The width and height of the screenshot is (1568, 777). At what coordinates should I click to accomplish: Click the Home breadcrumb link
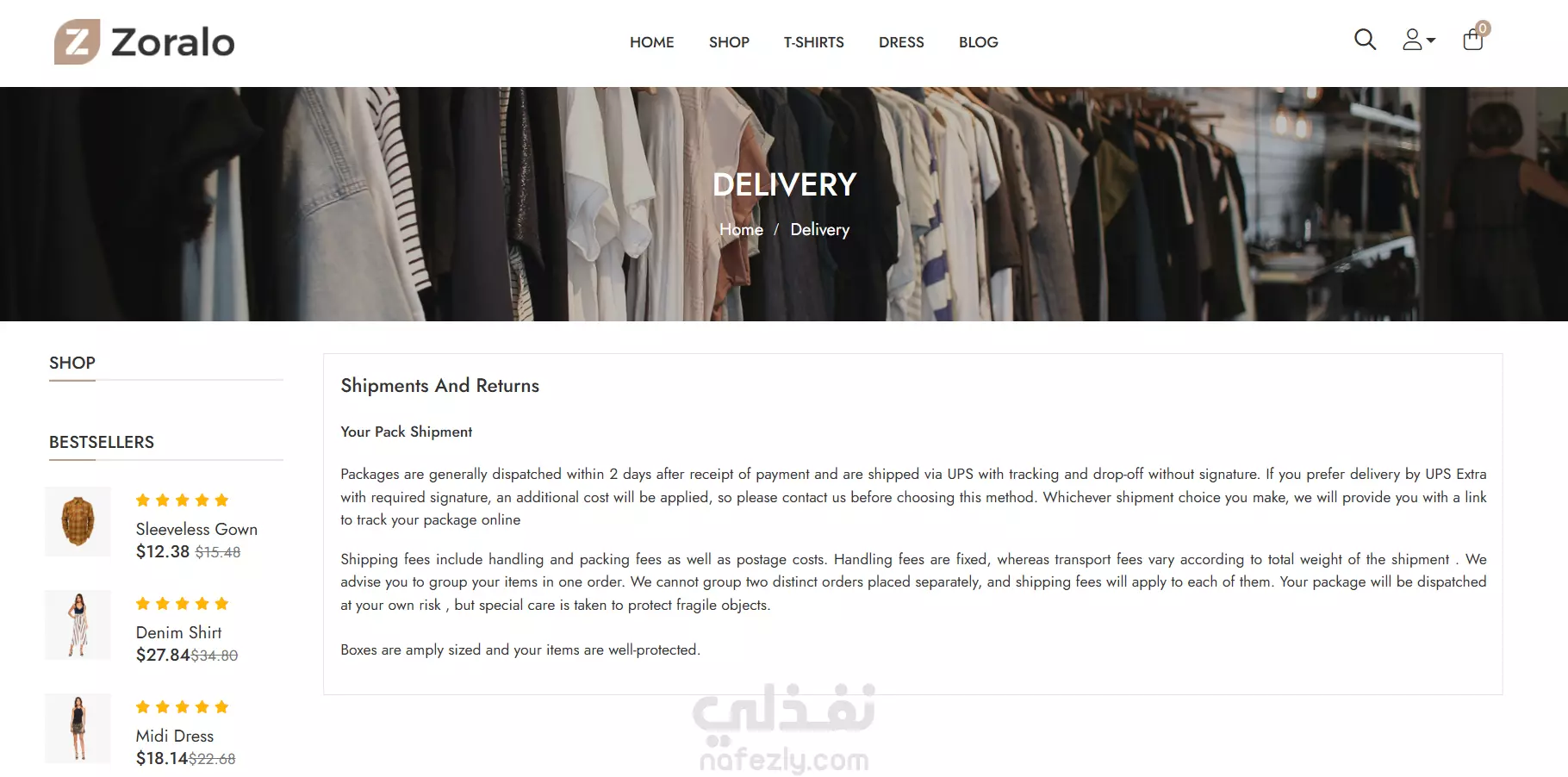pyautogui.click(x=741, y=229)
